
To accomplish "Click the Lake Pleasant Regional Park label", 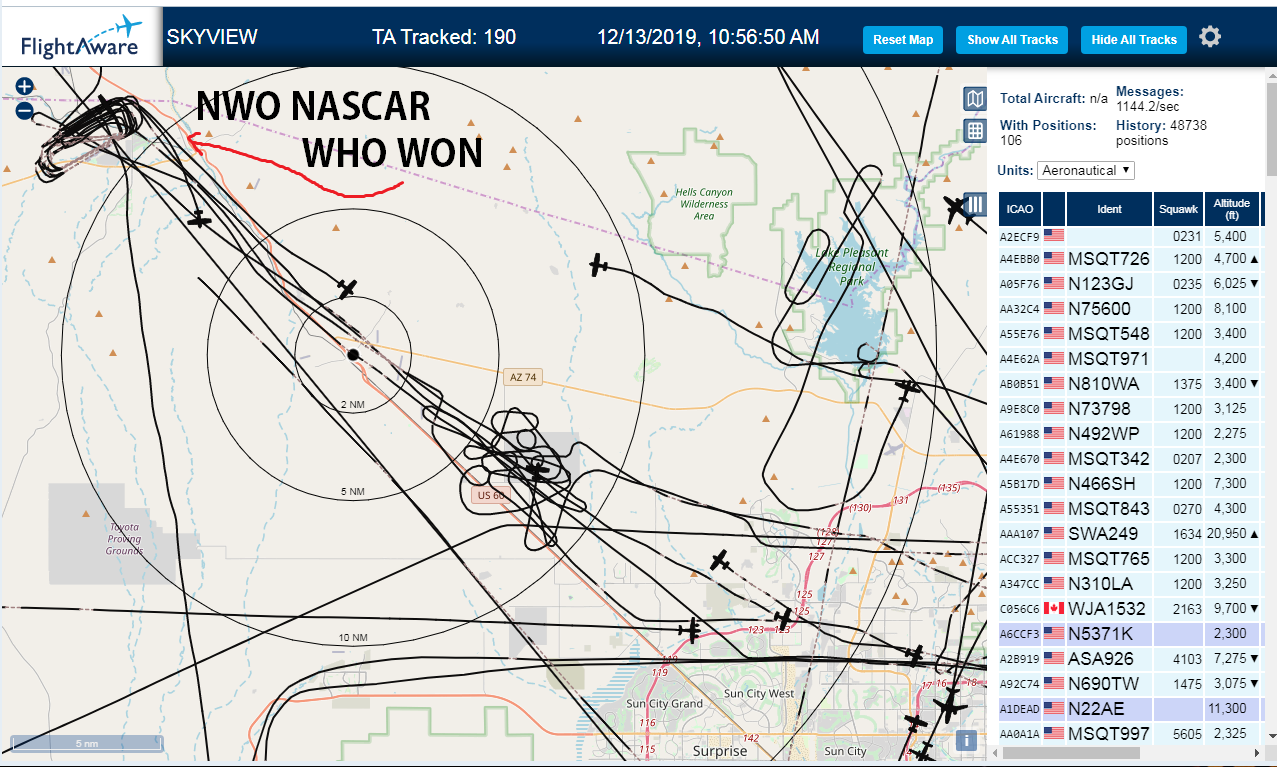I will coord(851,267).
